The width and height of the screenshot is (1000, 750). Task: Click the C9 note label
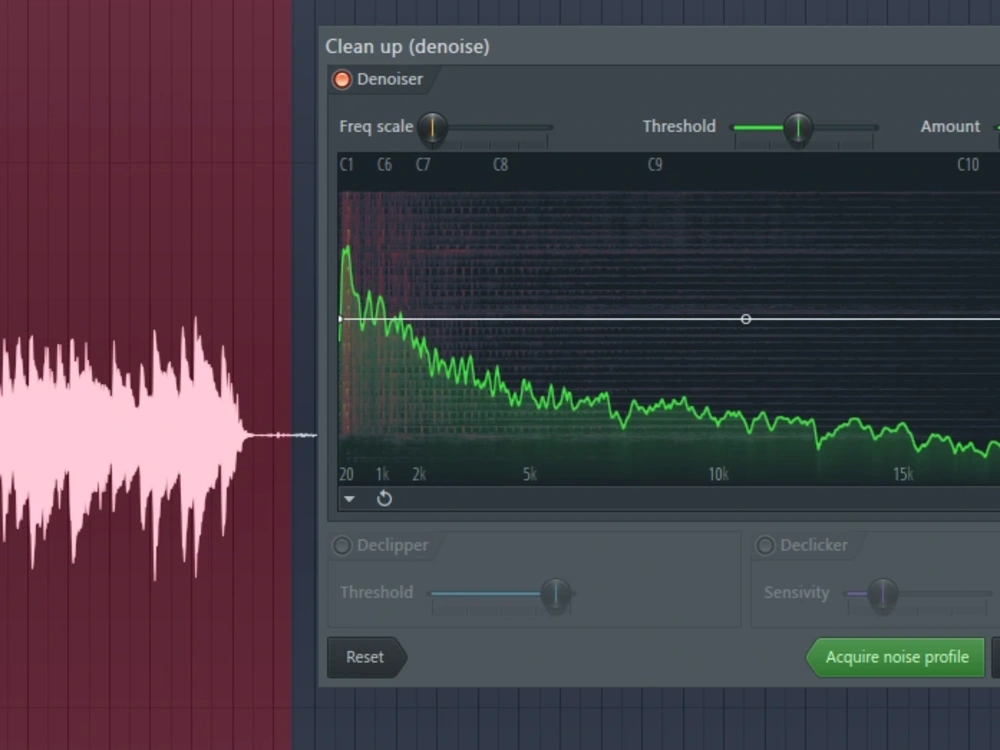tap(655, 165)
